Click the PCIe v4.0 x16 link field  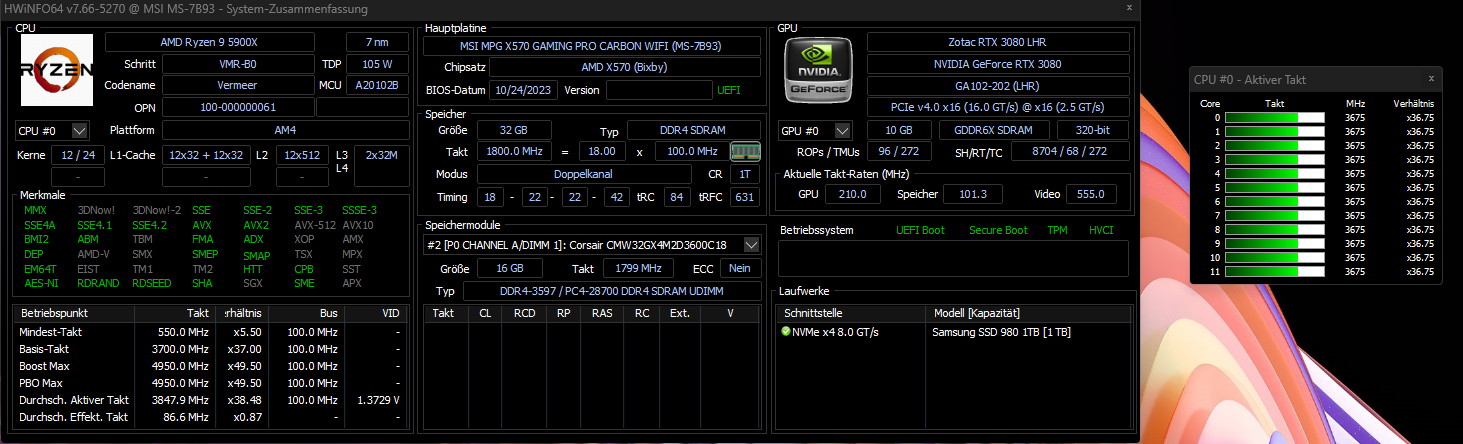(x=998, y=107)
